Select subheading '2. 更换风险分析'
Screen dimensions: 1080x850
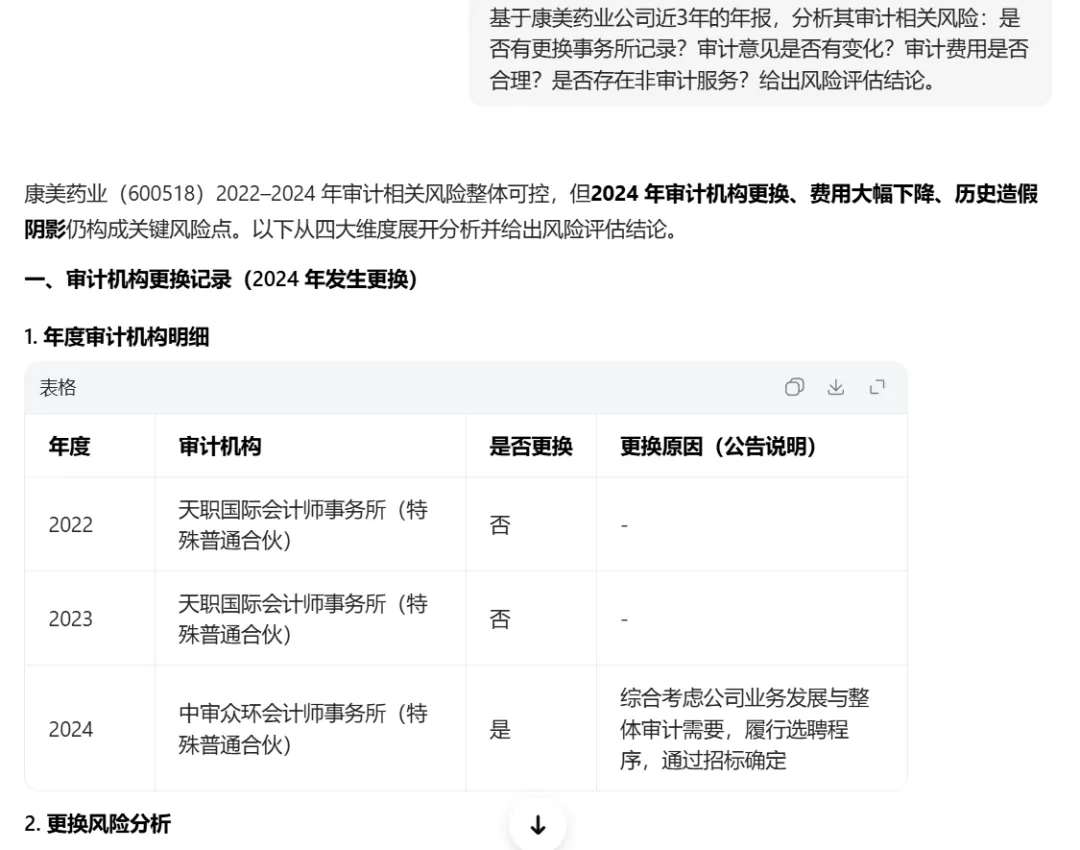tap(97, 824)
